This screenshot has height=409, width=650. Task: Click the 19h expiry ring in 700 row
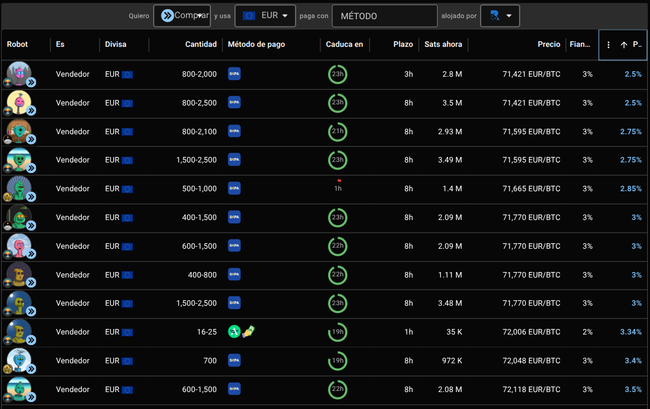point(337,361)
